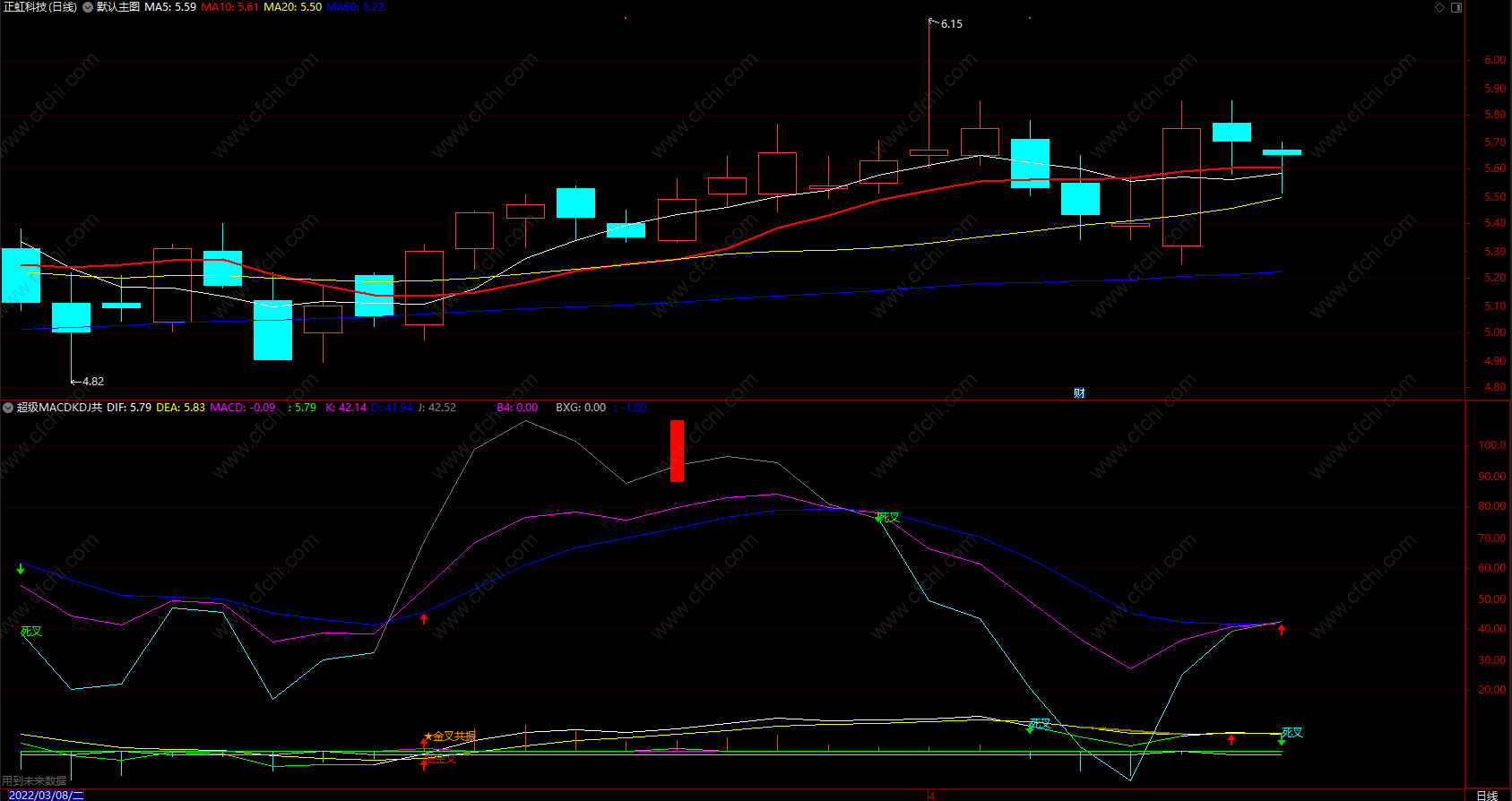
Task: Select the 正虹科技(日线) stock title
Action: coord(40,7)
